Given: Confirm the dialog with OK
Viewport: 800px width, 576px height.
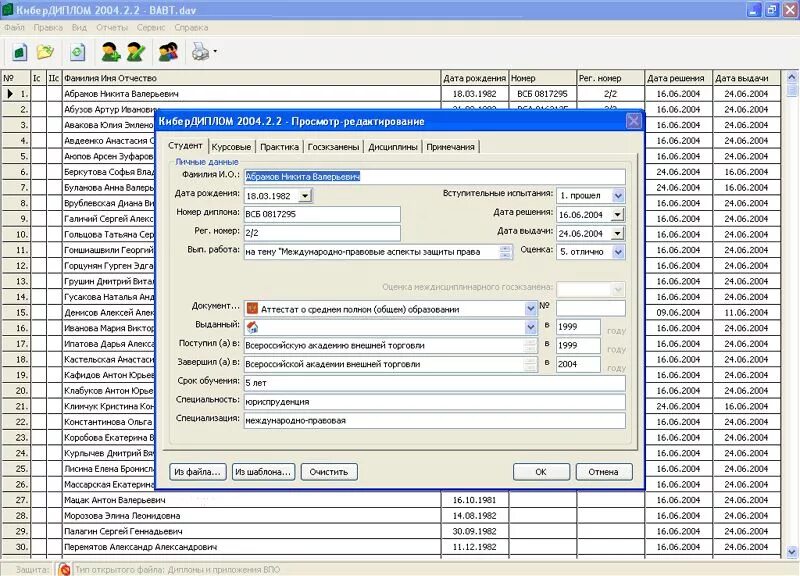Looking at the screenshot, I should (x=541, y=472).
